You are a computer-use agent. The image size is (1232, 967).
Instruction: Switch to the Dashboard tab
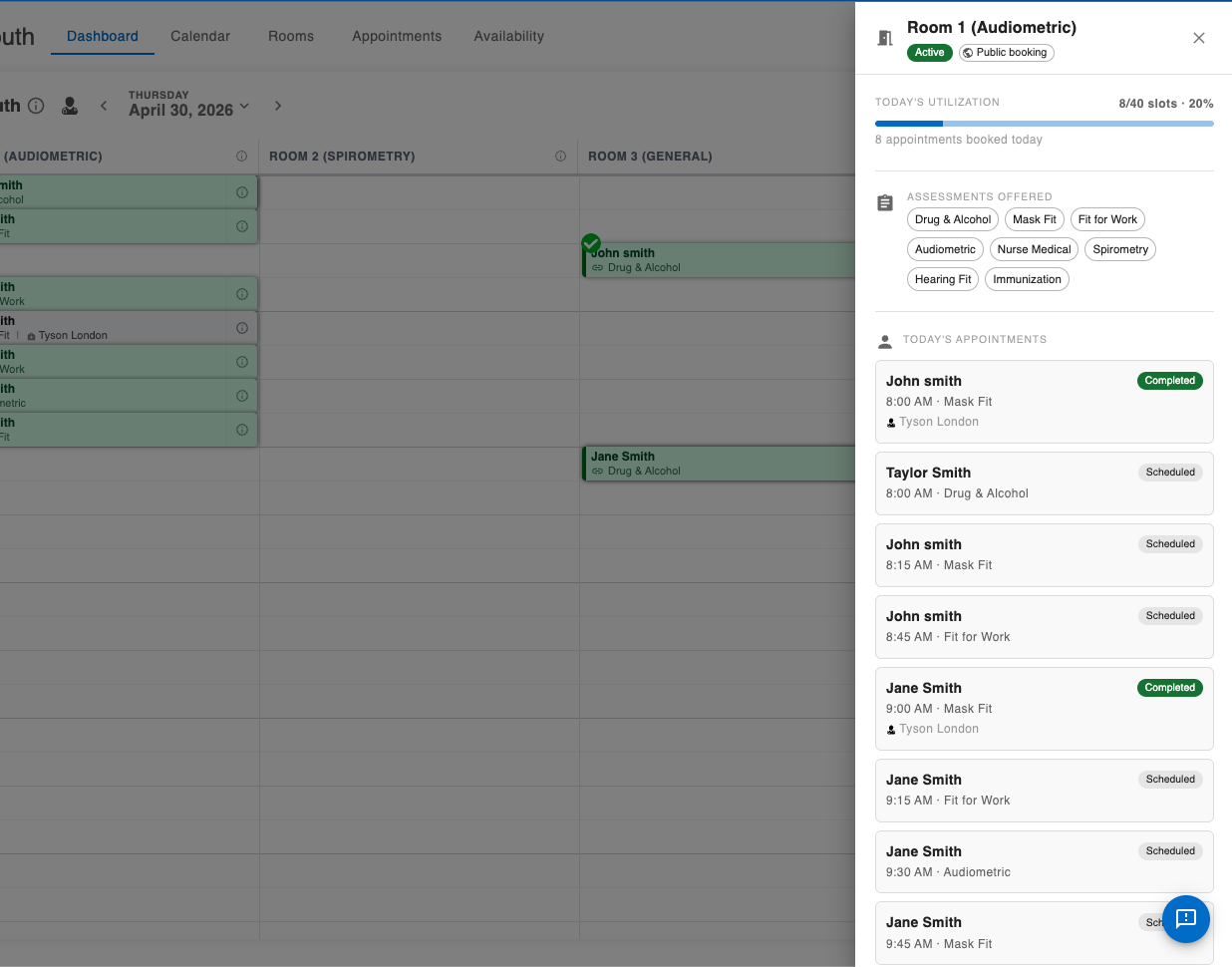pos(103,36)
